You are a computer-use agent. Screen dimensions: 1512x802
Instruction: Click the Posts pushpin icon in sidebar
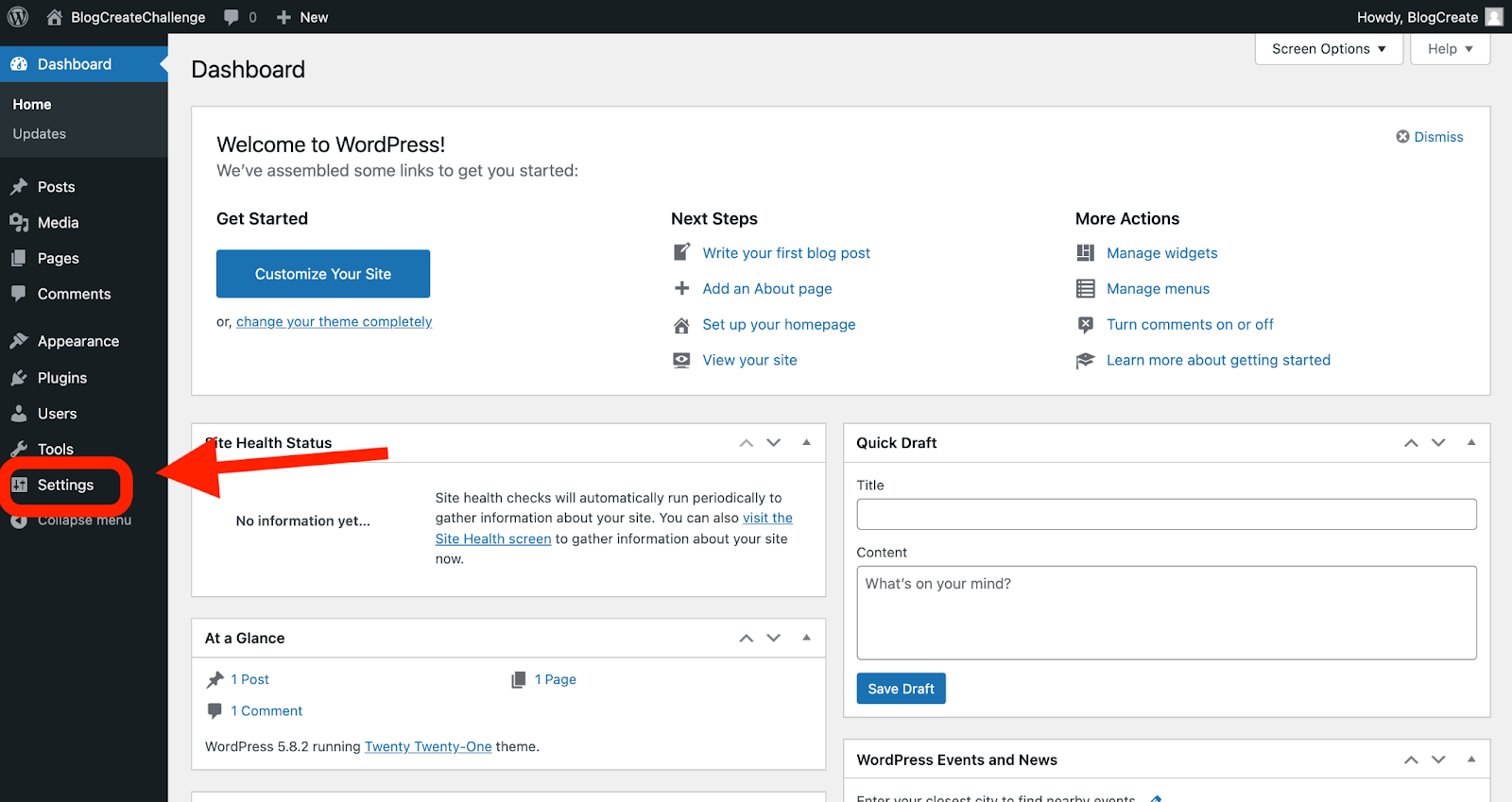[x=19, y=187]
